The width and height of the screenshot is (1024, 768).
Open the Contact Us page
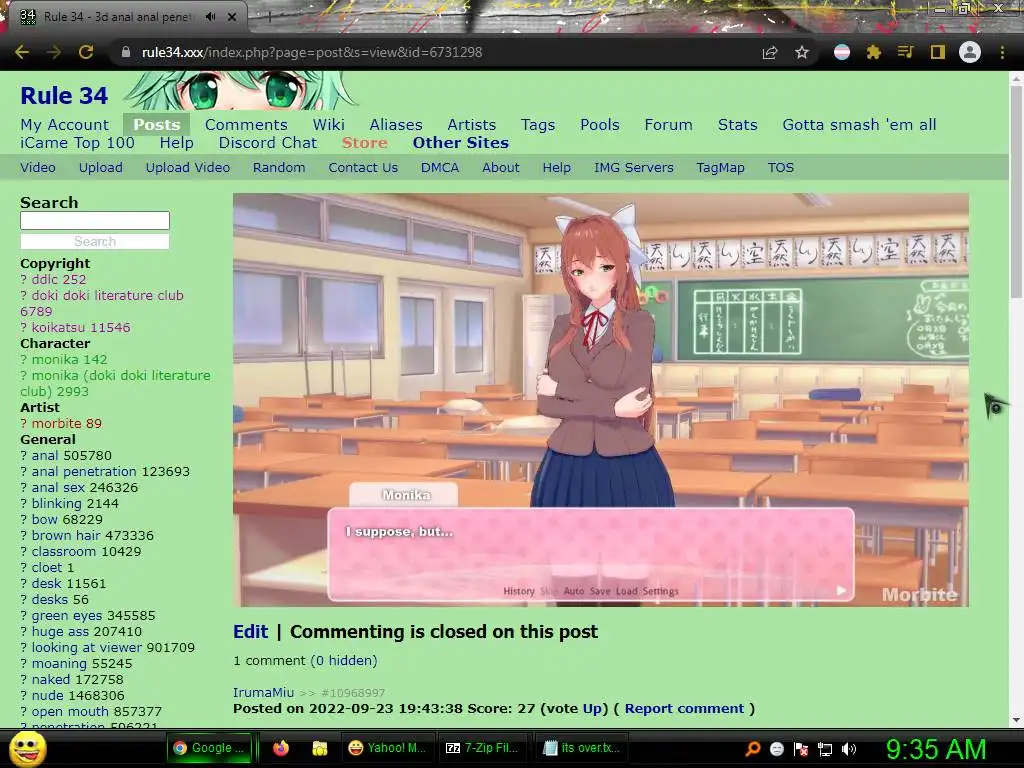click(x=363, y=168)
